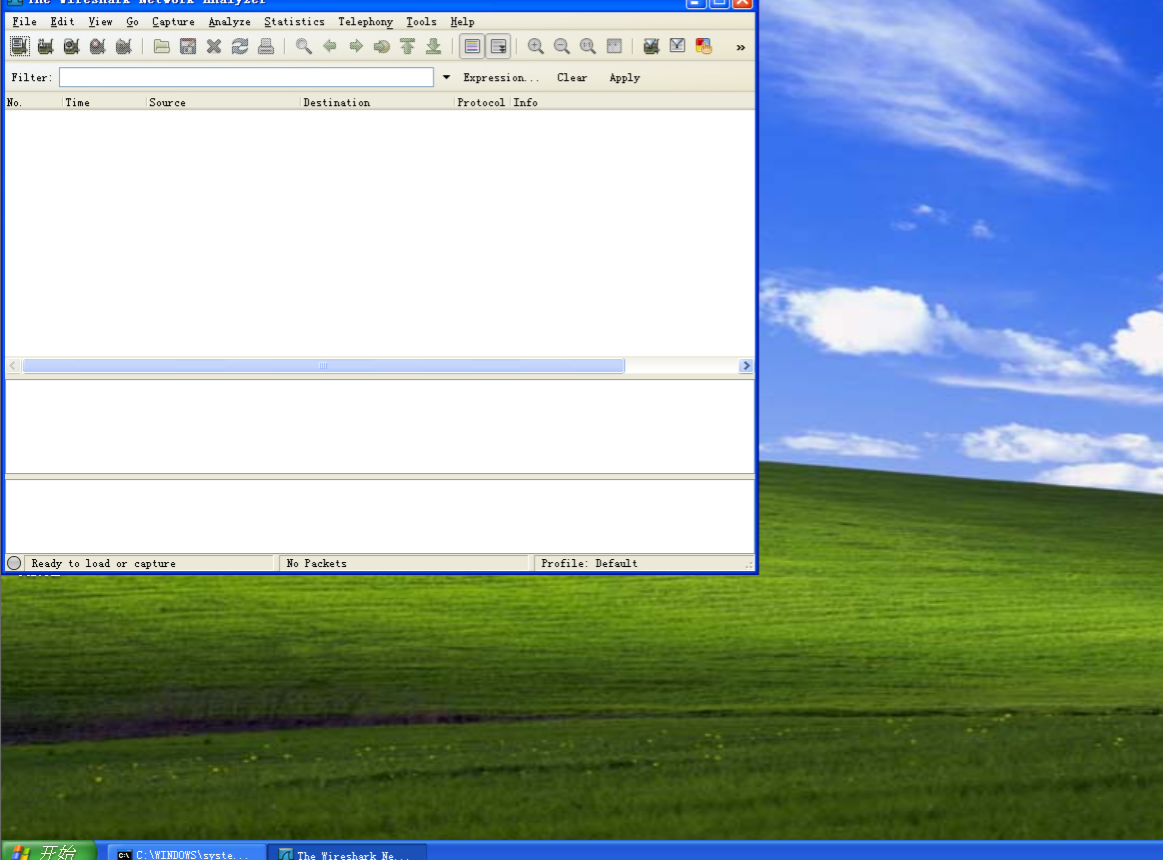The width and height of the screenshot is (1163, 860).
Task: Toggle auto scroll in live capture
Action: (498, 46)
